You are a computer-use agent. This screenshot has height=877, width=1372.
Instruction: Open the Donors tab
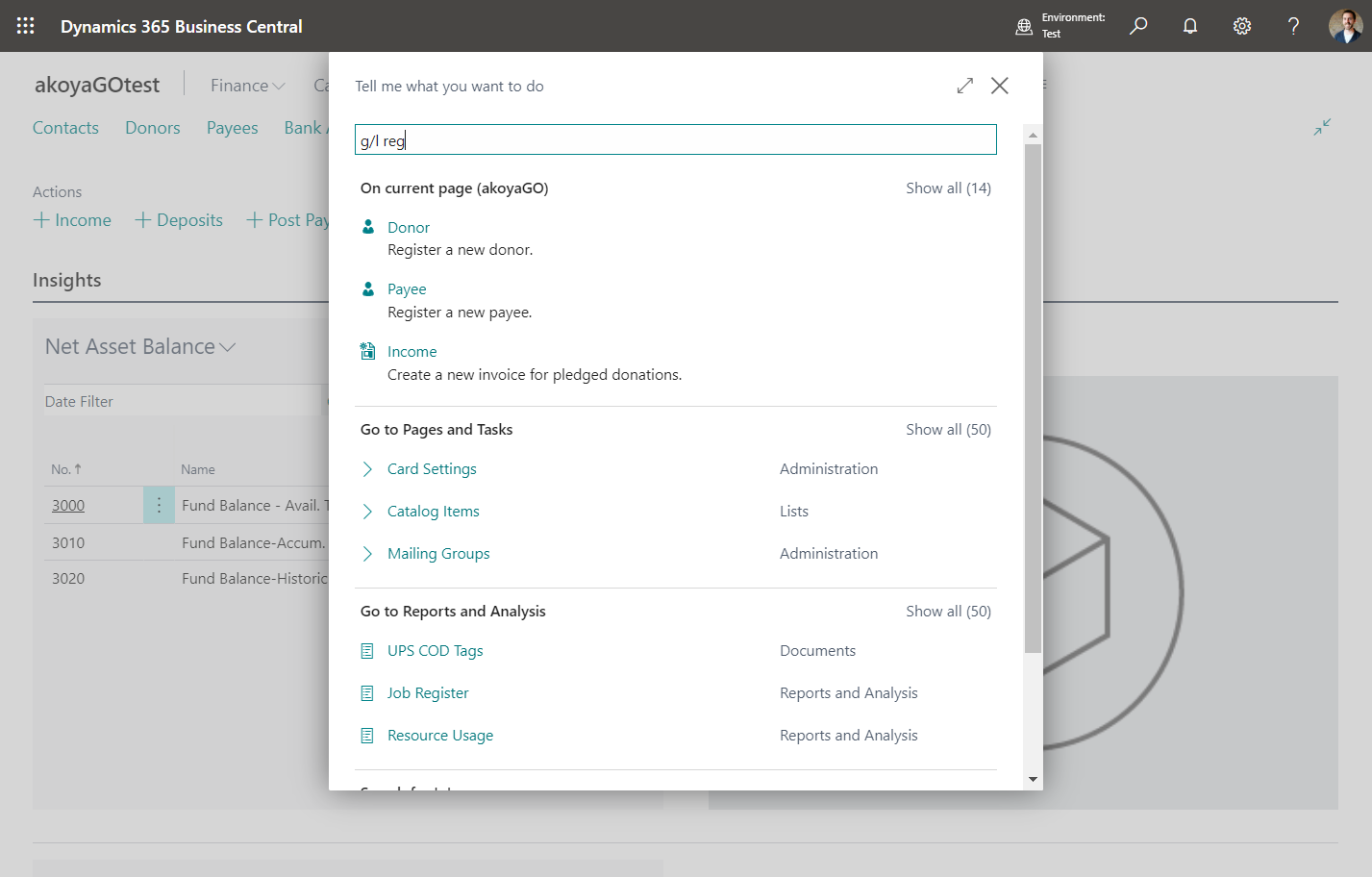tap(153, 128)
